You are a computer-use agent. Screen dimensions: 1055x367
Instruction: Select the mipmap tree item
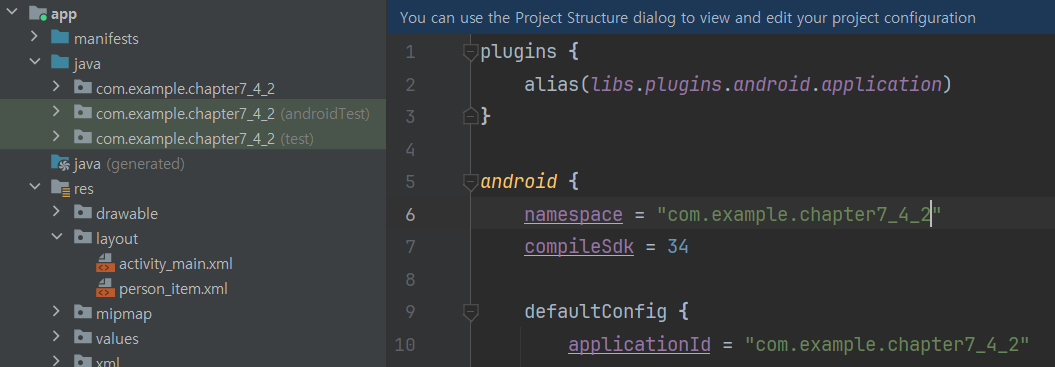tap(124, 314)
